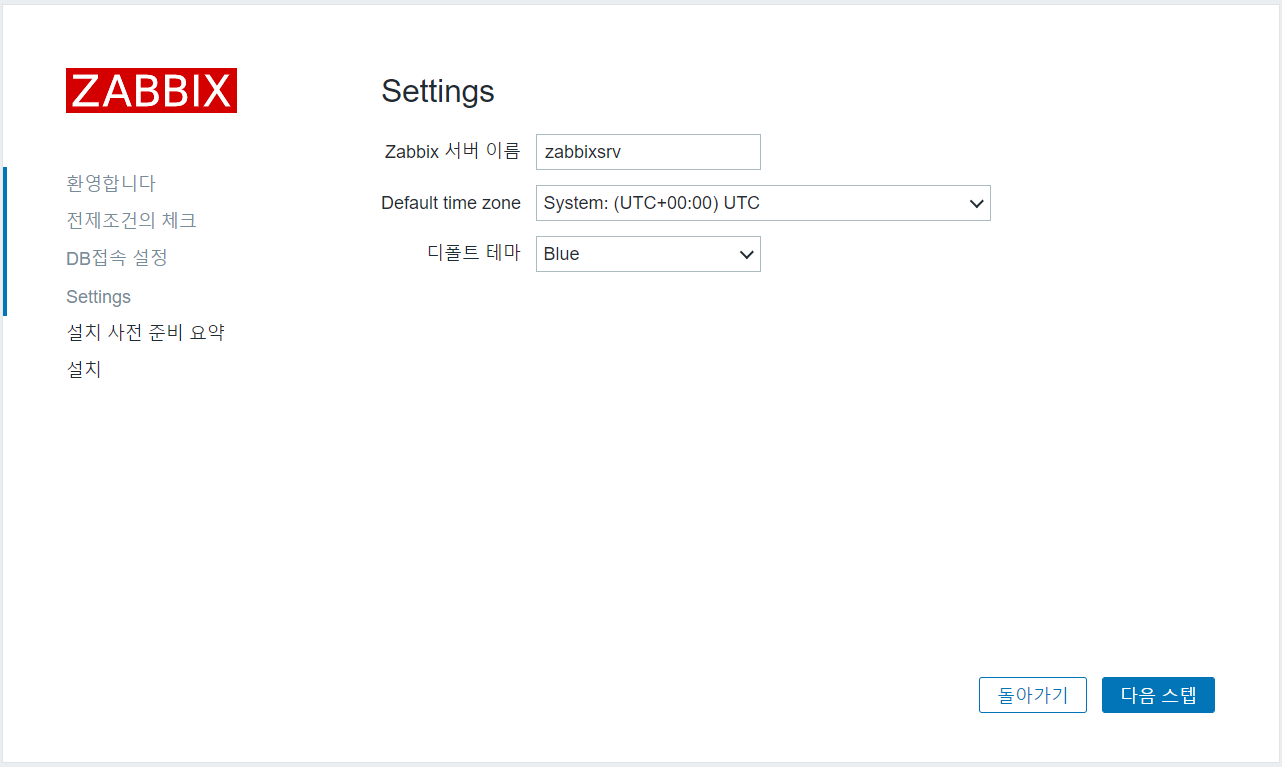
Task: Click the ZABBIX logo
Action: [x=151, y=90]
